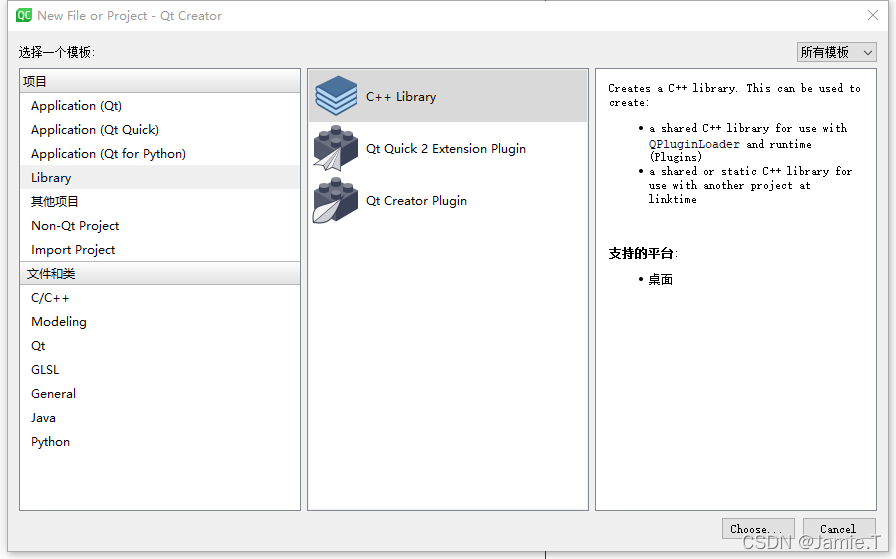Select the 其他项目 category
This screenshot has width=896, height=559.
click(x=160, y=202)
